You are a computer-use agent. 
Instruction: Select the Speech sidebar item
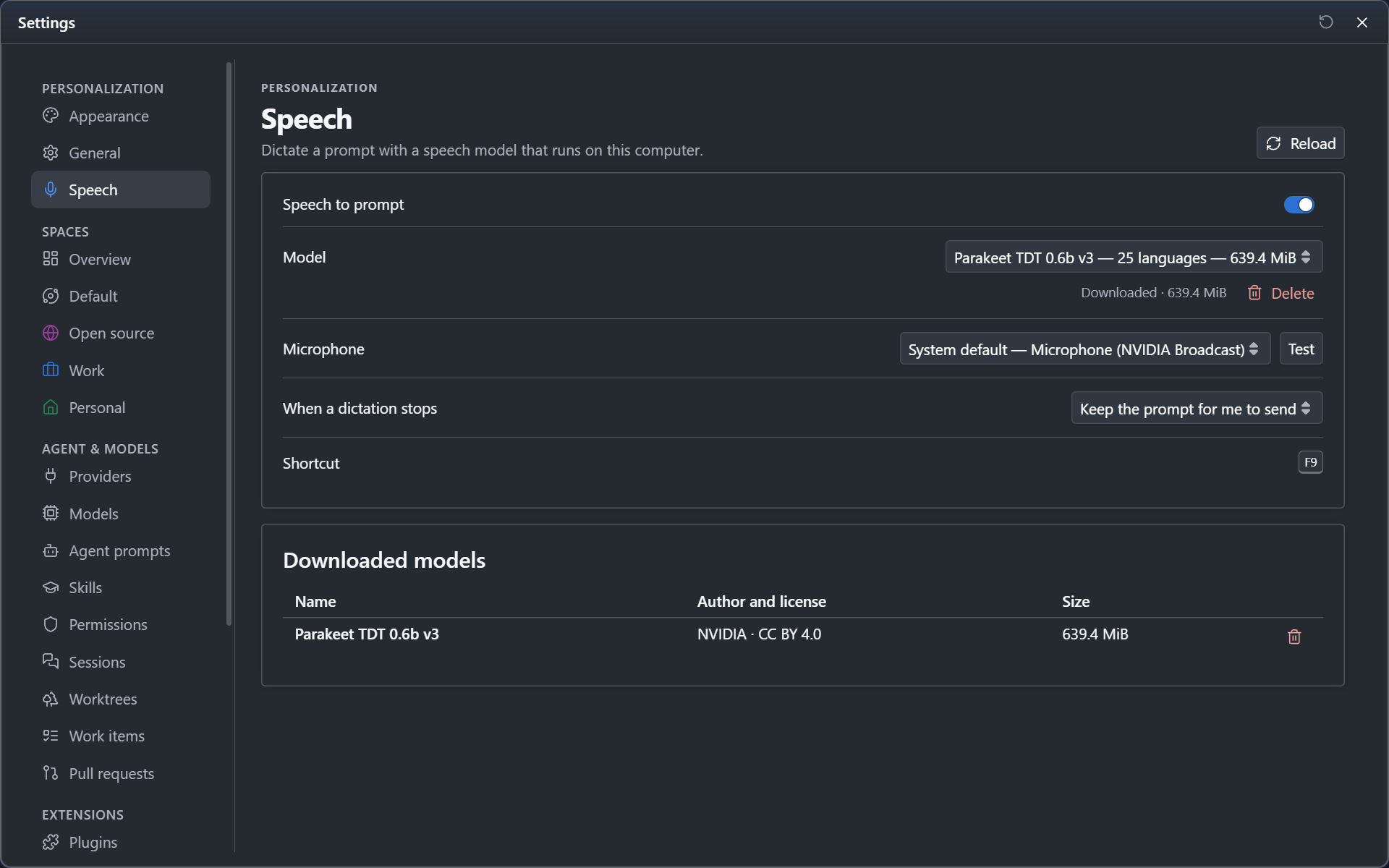point(121,190)
